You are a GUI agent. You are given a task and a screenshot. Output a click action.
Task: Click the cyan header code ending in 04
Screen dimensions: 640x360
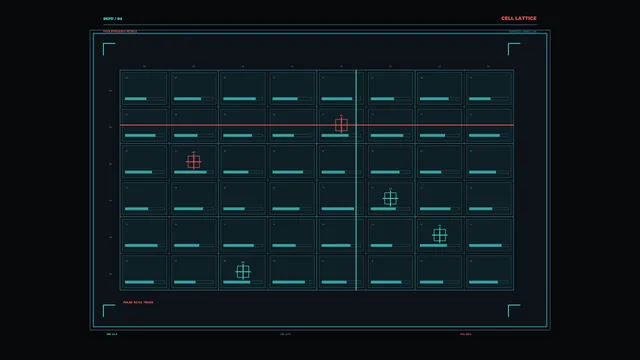click(x=113, y=19)
